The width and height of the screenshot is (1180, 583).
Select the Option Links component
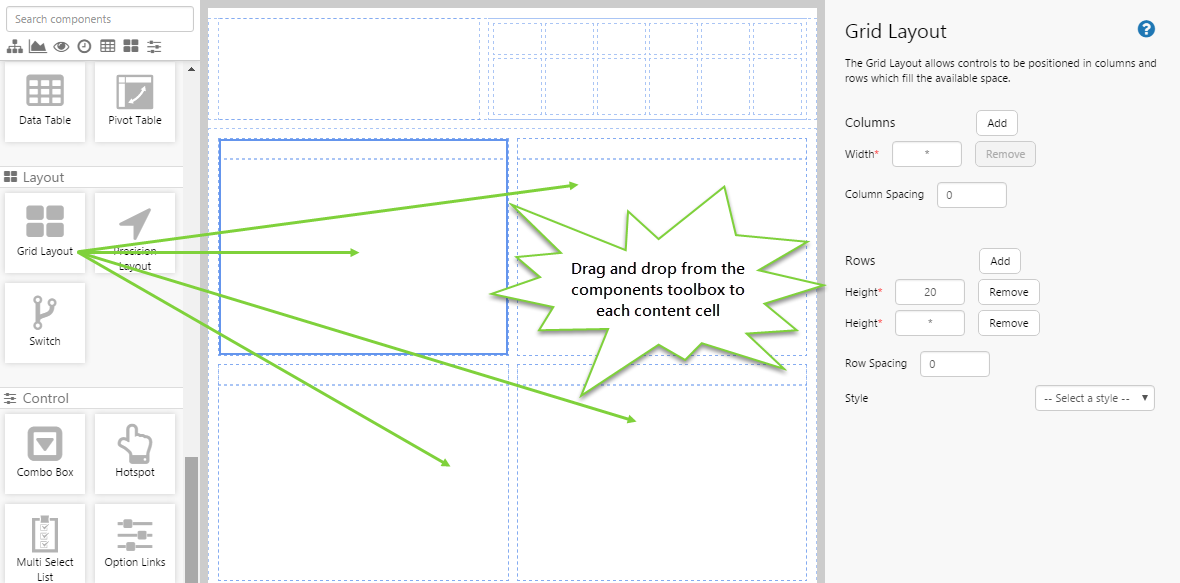(x=134, y=543)
